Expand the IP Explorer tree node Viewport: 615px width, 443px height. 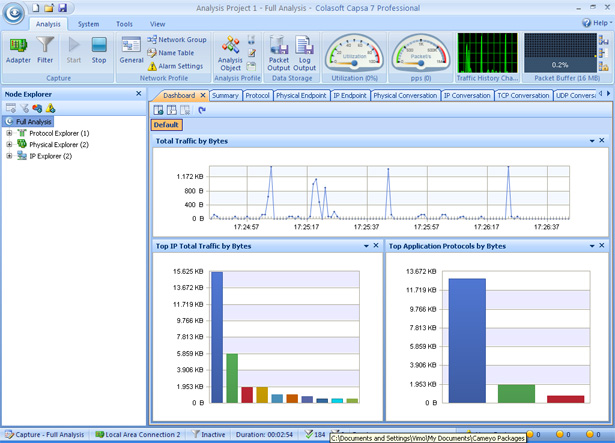coord(9,156)
